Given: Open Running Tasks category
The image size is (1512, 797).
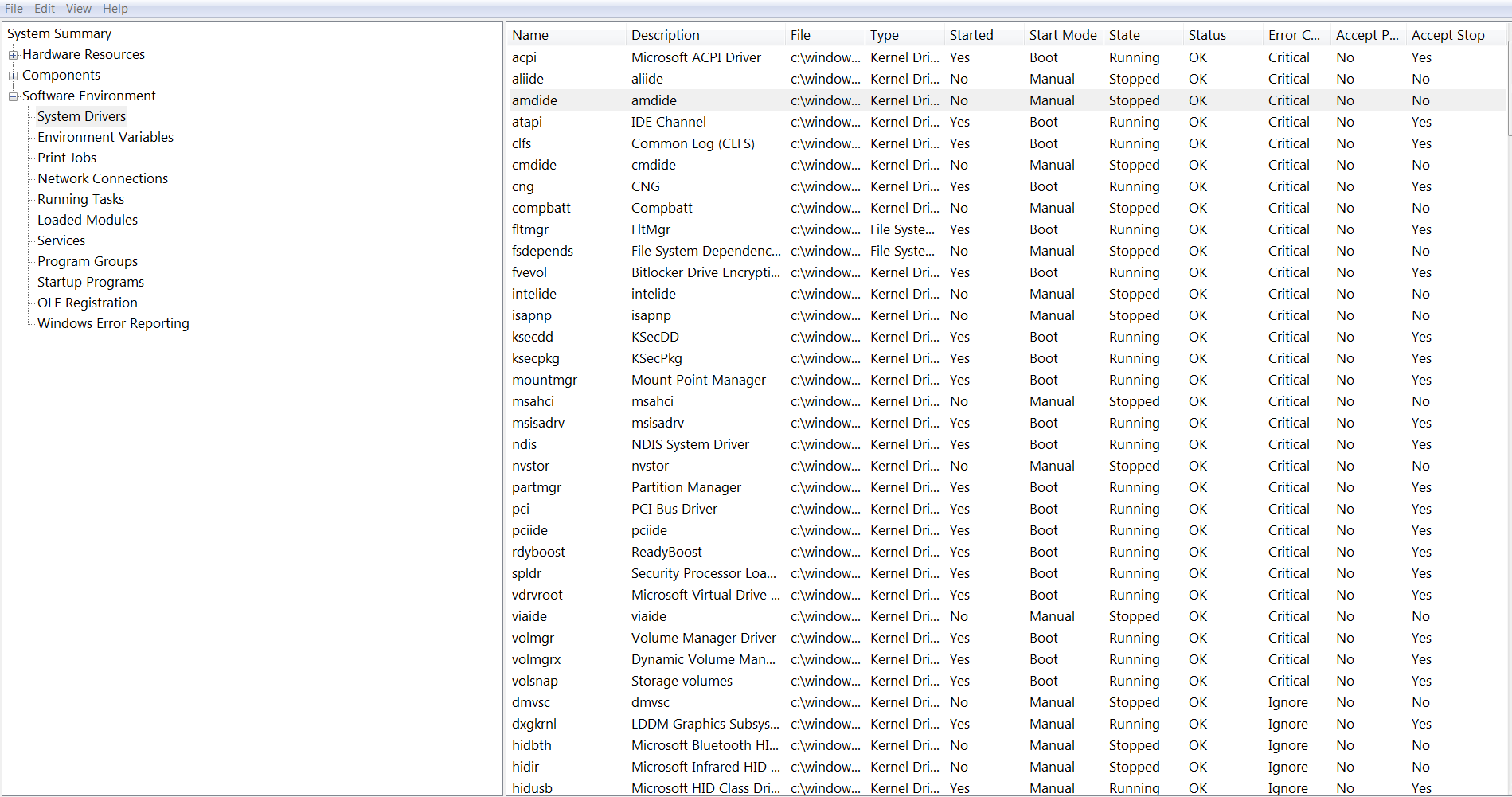Looking at the screenshot, I should (x=80, y=199).
